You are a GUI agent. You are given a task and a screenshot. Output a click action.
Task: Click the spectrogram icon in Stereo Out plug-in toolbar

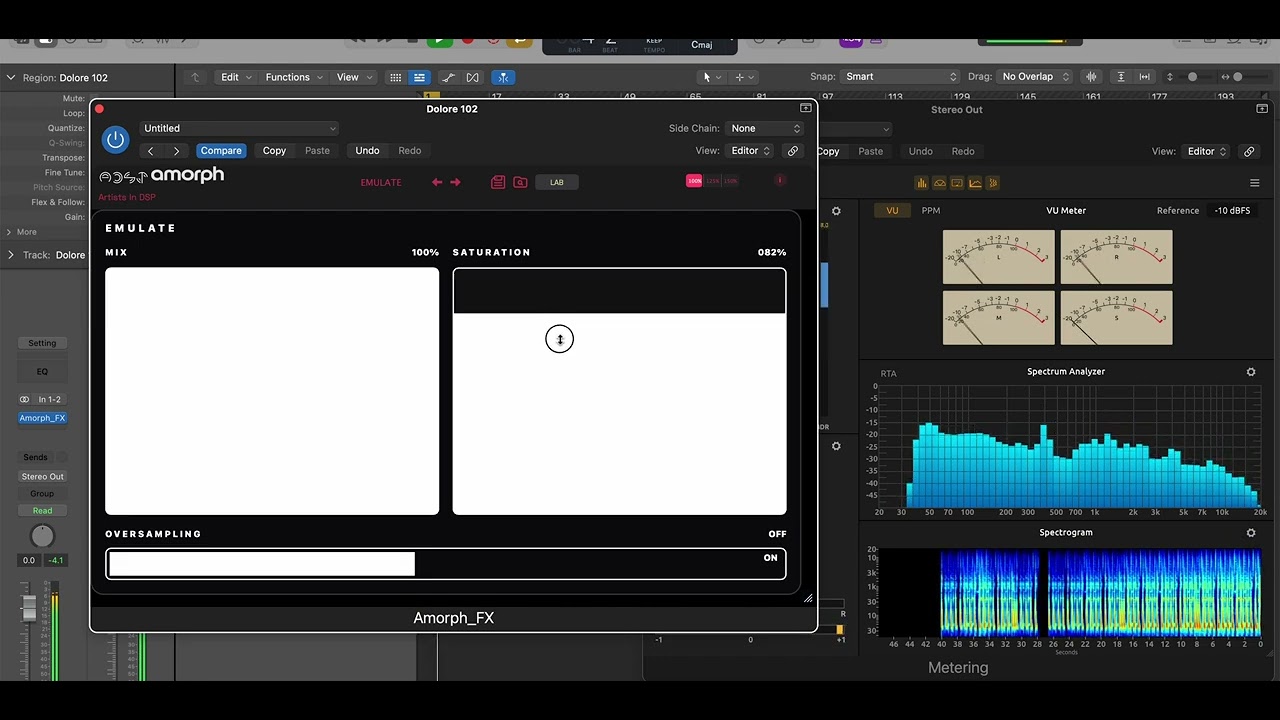994,183
